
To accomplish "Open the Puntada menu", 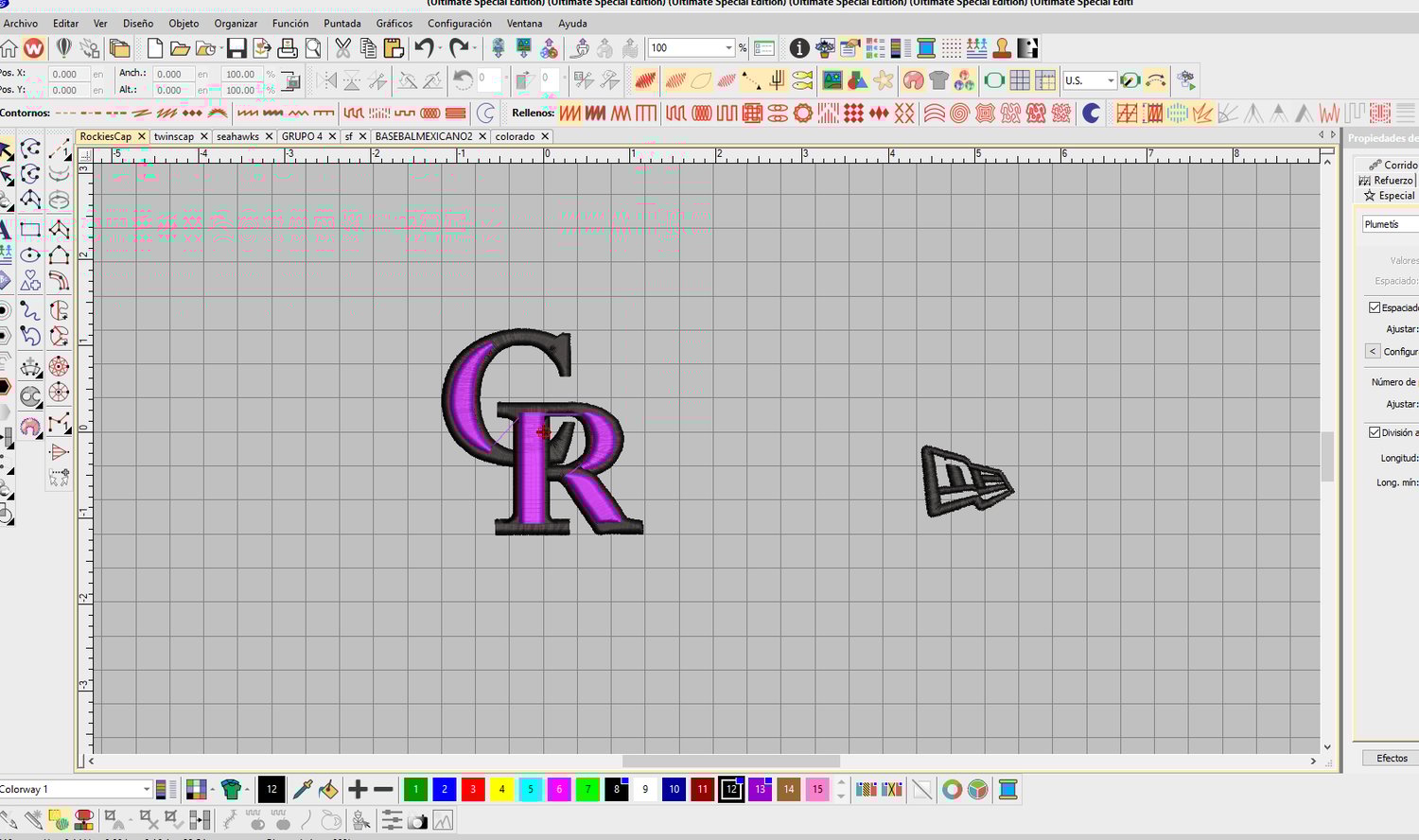I will point(342,24).
